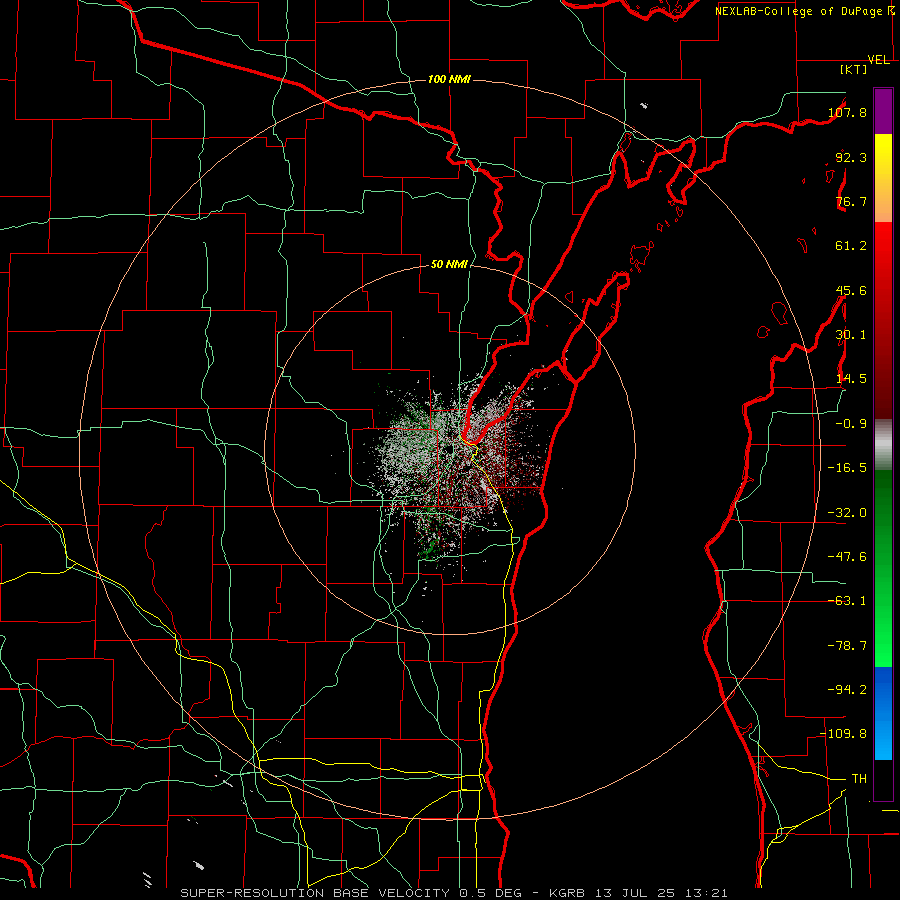Viewport: 900px width, 900px height.
Task: Click the -16.5 velocity scale value
Action: (847, 468)
